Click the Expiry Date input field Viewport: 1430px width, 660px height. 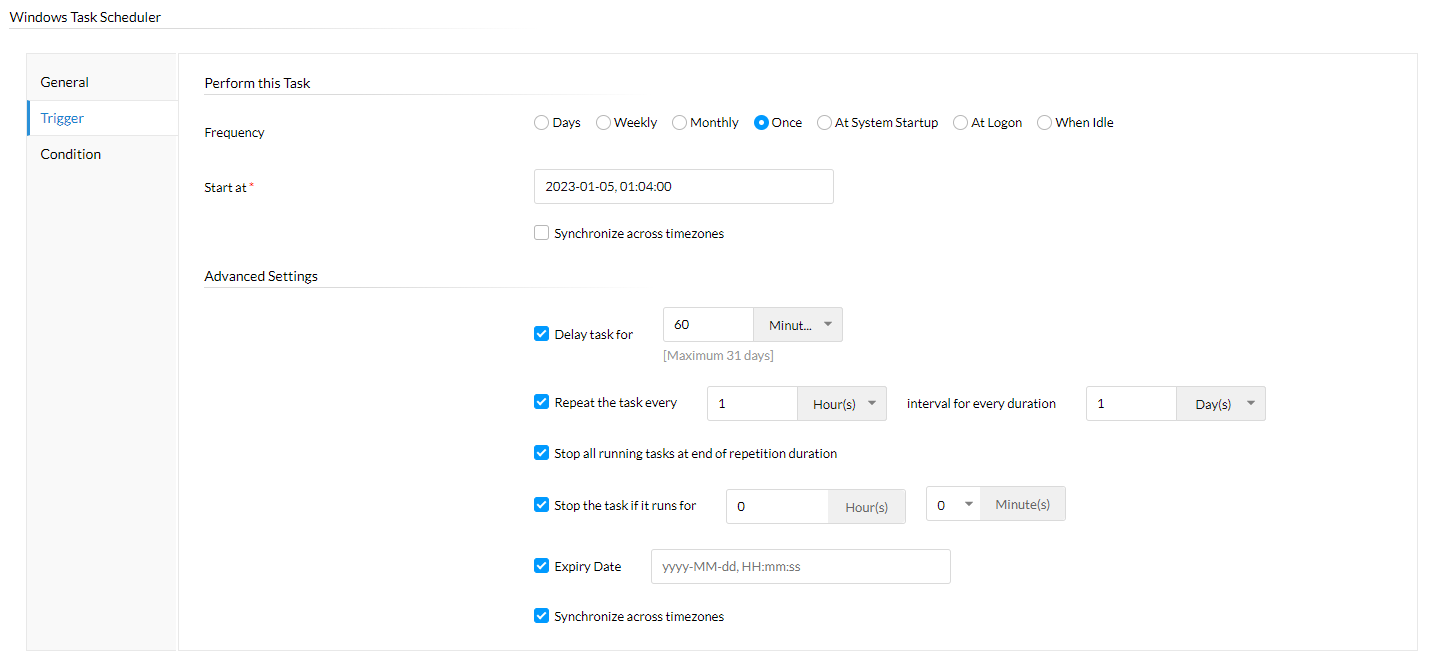801,566
